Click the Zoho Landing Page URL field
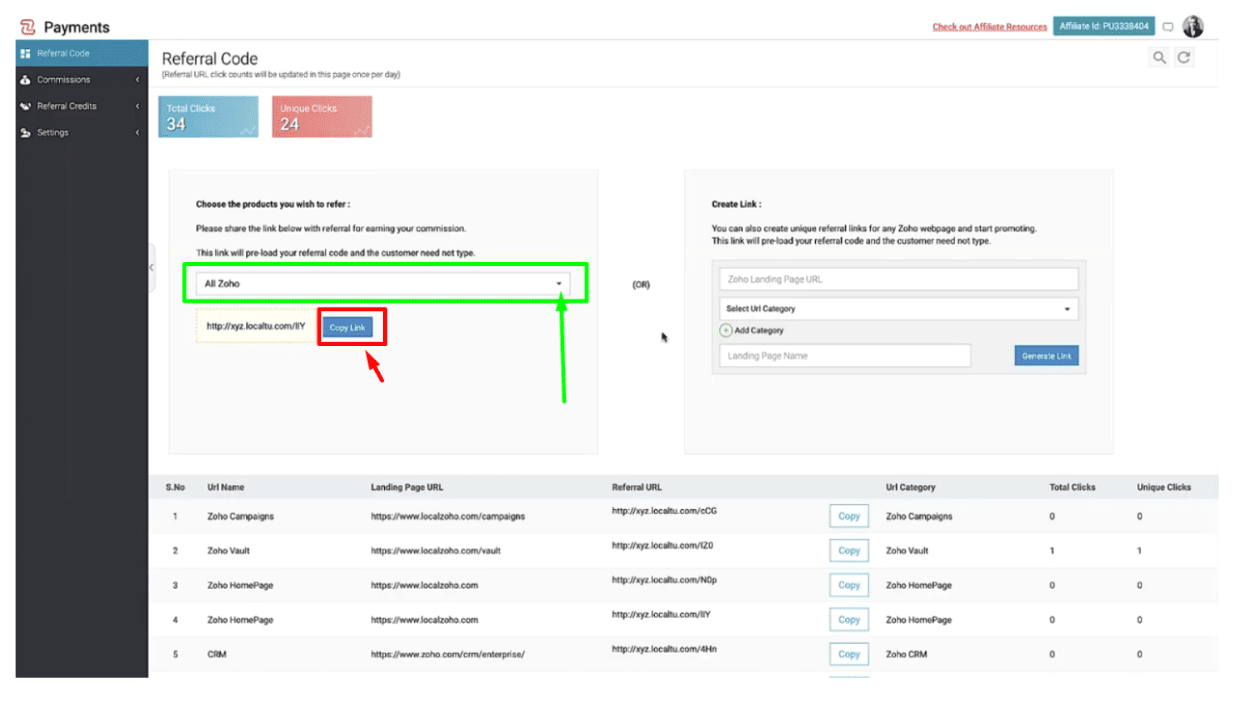The image size is (1244, 705). (899, 280)
